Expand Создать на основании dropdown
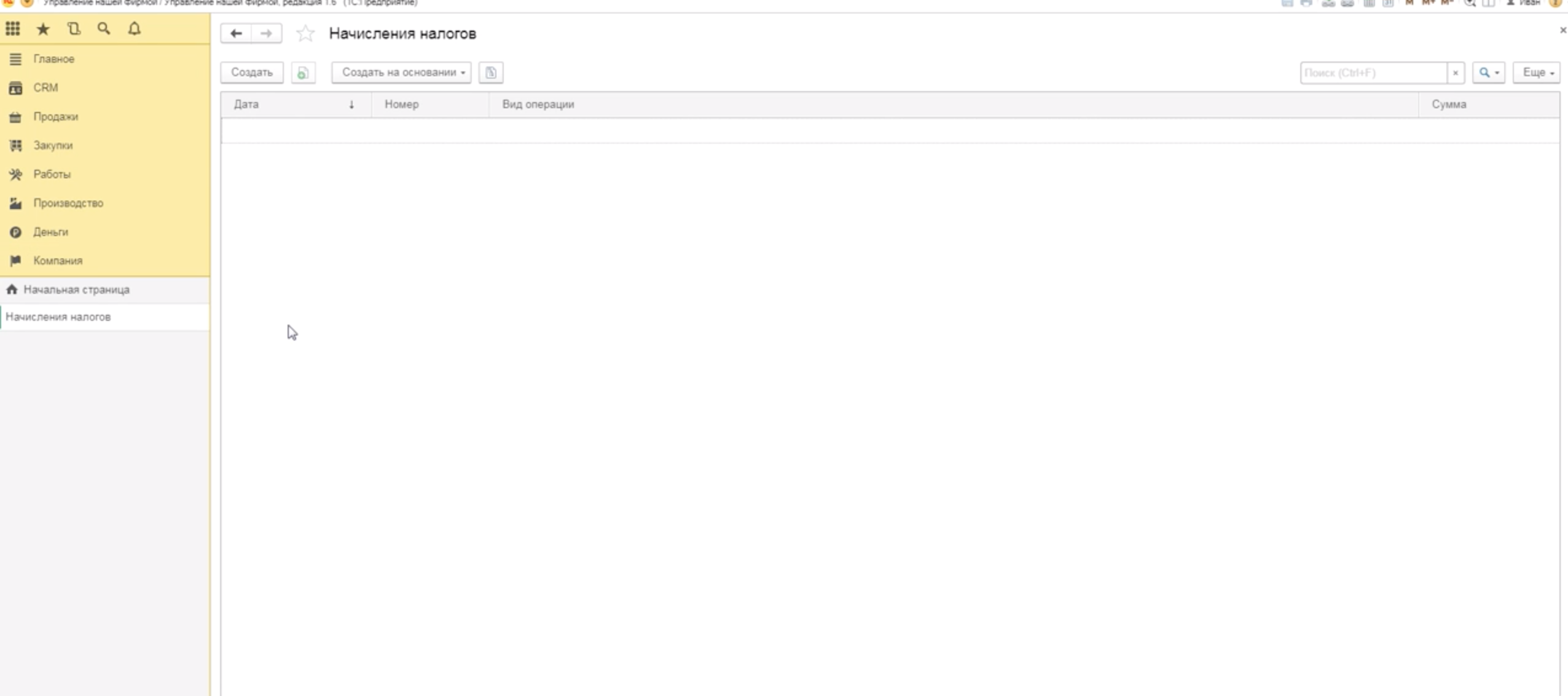The image size is (1568, 696). click(x=401, y=73)
